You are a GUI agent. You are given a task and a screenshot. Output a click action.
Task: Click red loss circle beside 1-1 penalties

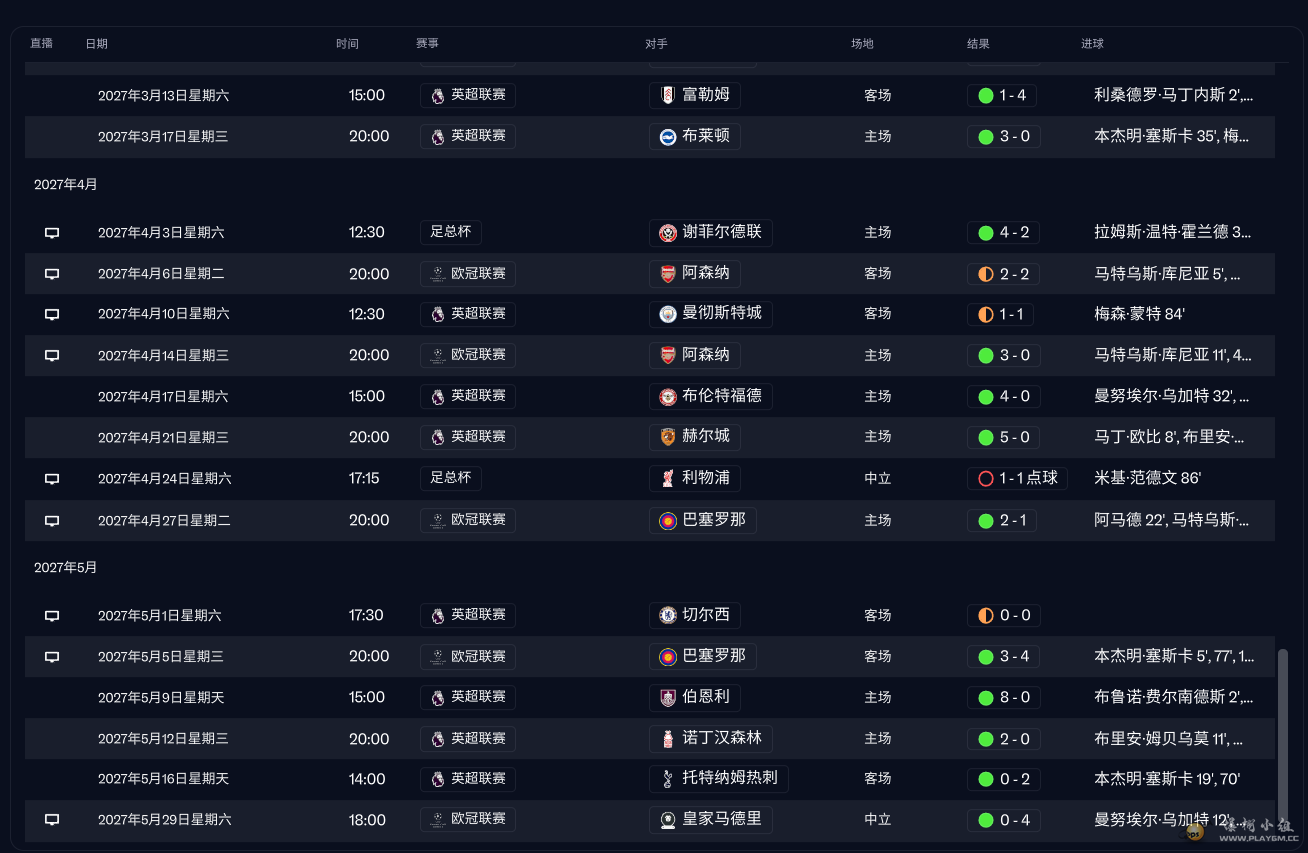[985, 479]
